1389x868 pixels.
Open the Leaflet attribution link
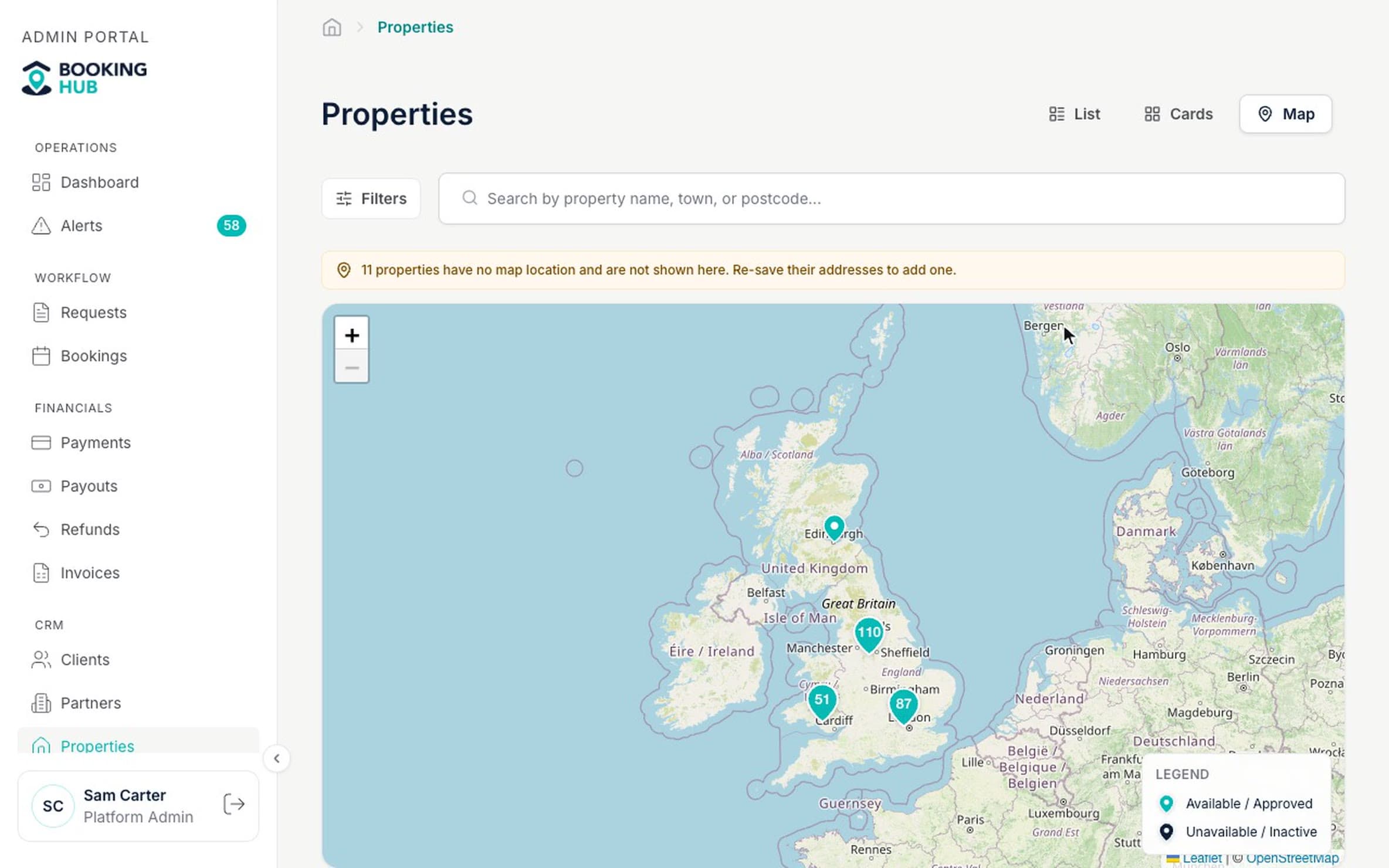click(1201, 858)
